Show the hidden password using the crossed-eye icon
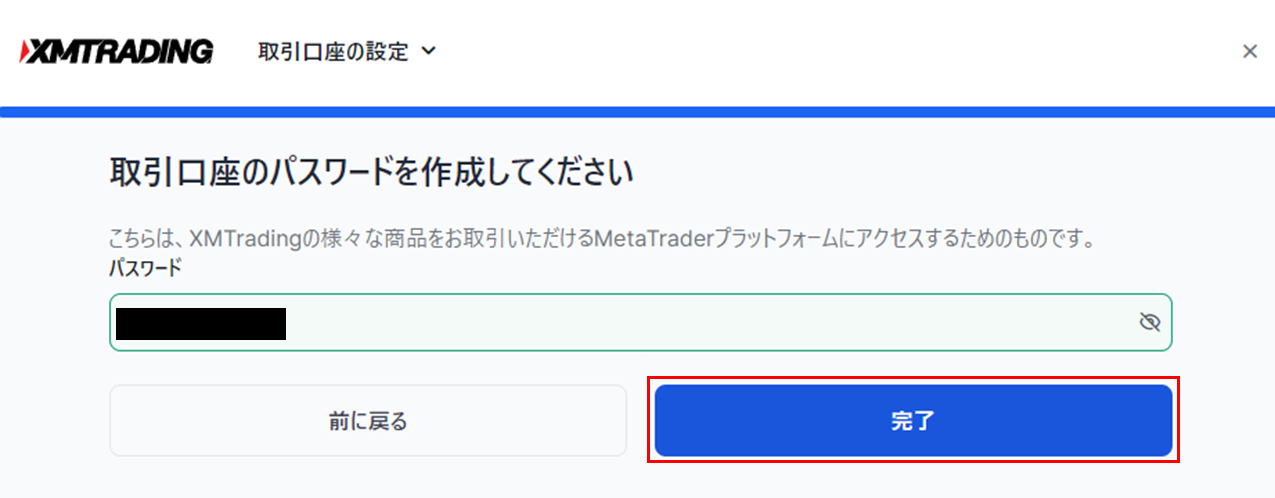The height and width of the screenshot is (498, 1275). pyautogui.click(x=1149, y=322)
